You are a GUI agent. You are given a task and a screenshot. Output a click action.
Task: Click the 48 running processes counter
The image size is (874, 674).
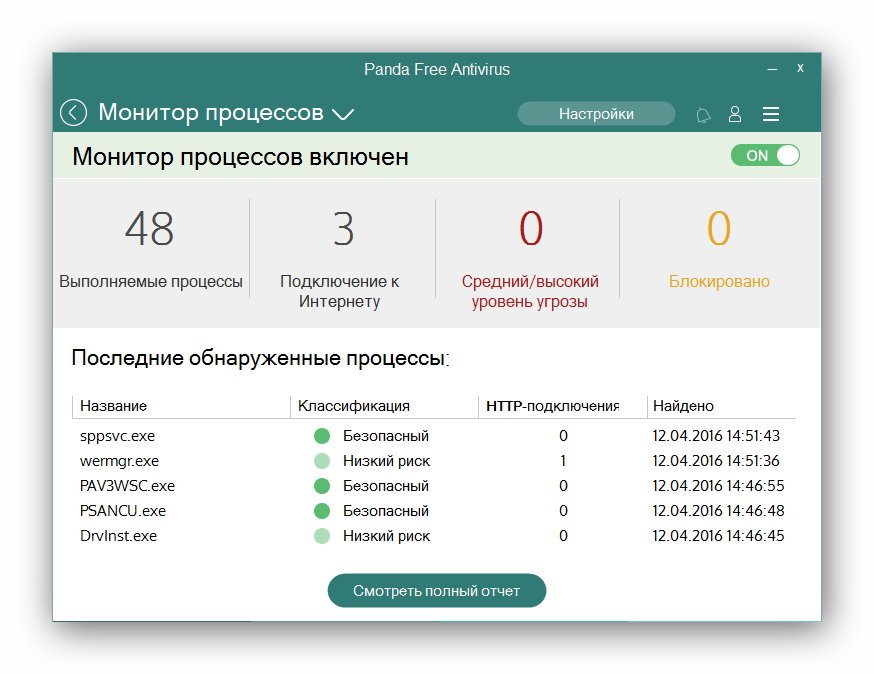(x=150, y=230)
